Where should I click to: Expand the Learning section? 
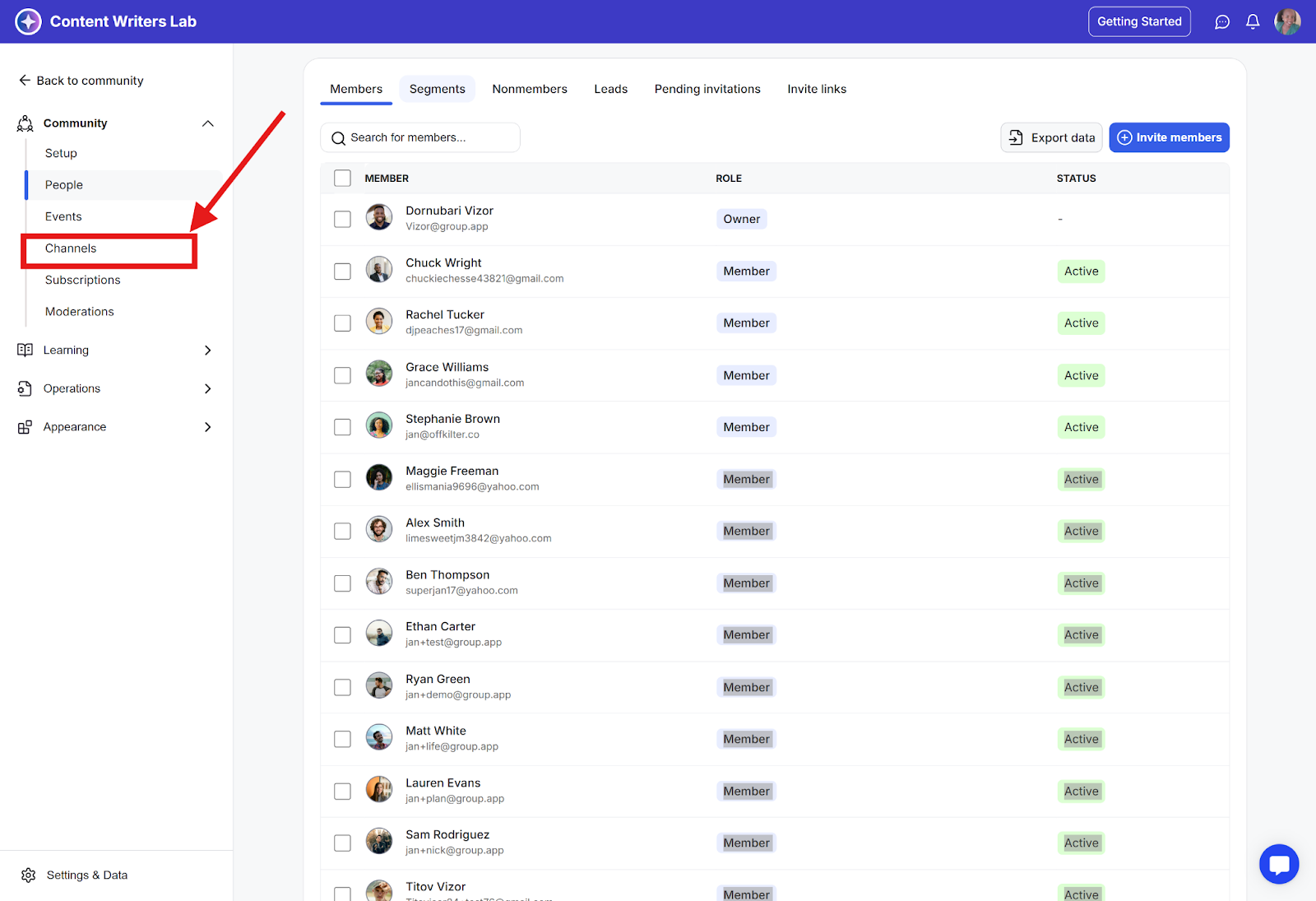coord(208,351)
